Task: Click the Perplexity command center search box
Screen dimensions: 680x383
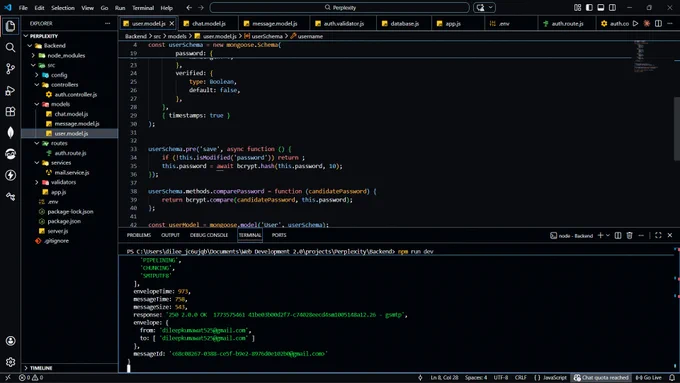Action: (340, 8)
